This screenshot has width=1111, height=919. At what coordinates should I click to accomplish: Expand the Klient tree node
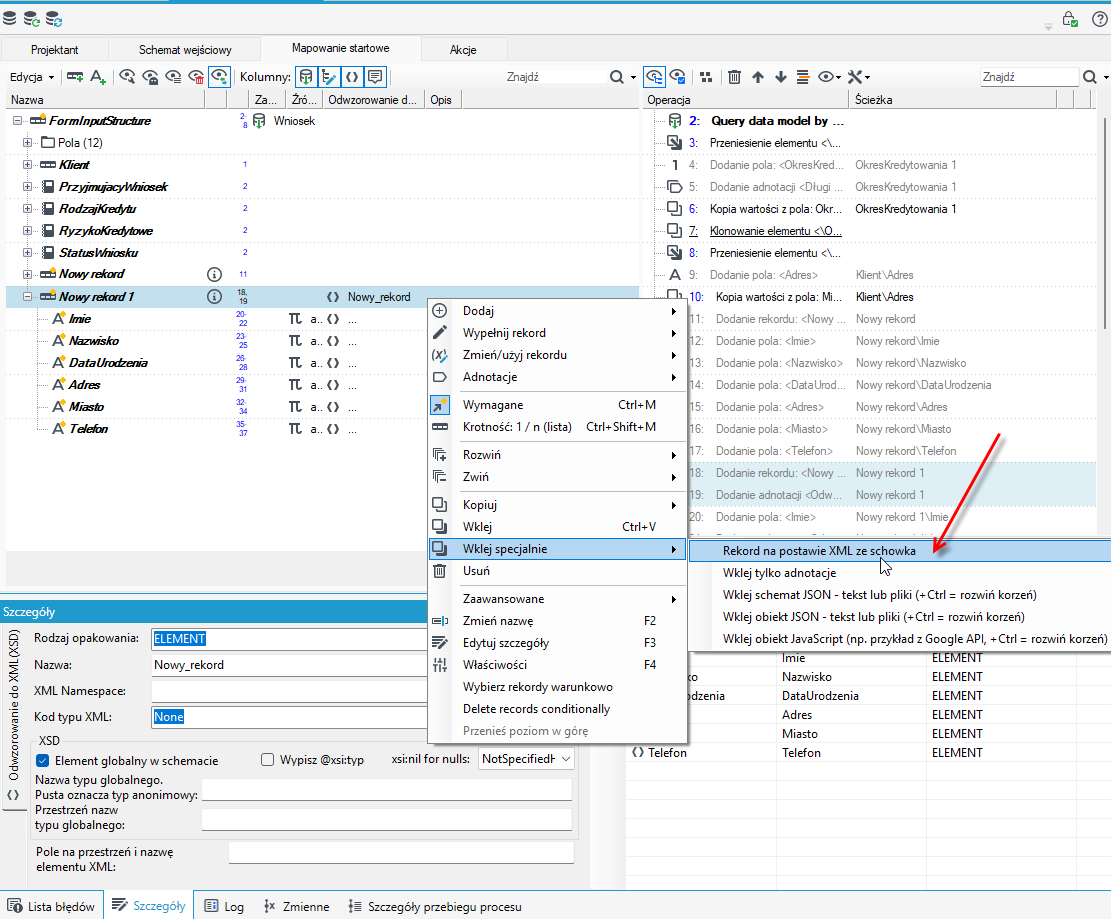click(27, 164)
